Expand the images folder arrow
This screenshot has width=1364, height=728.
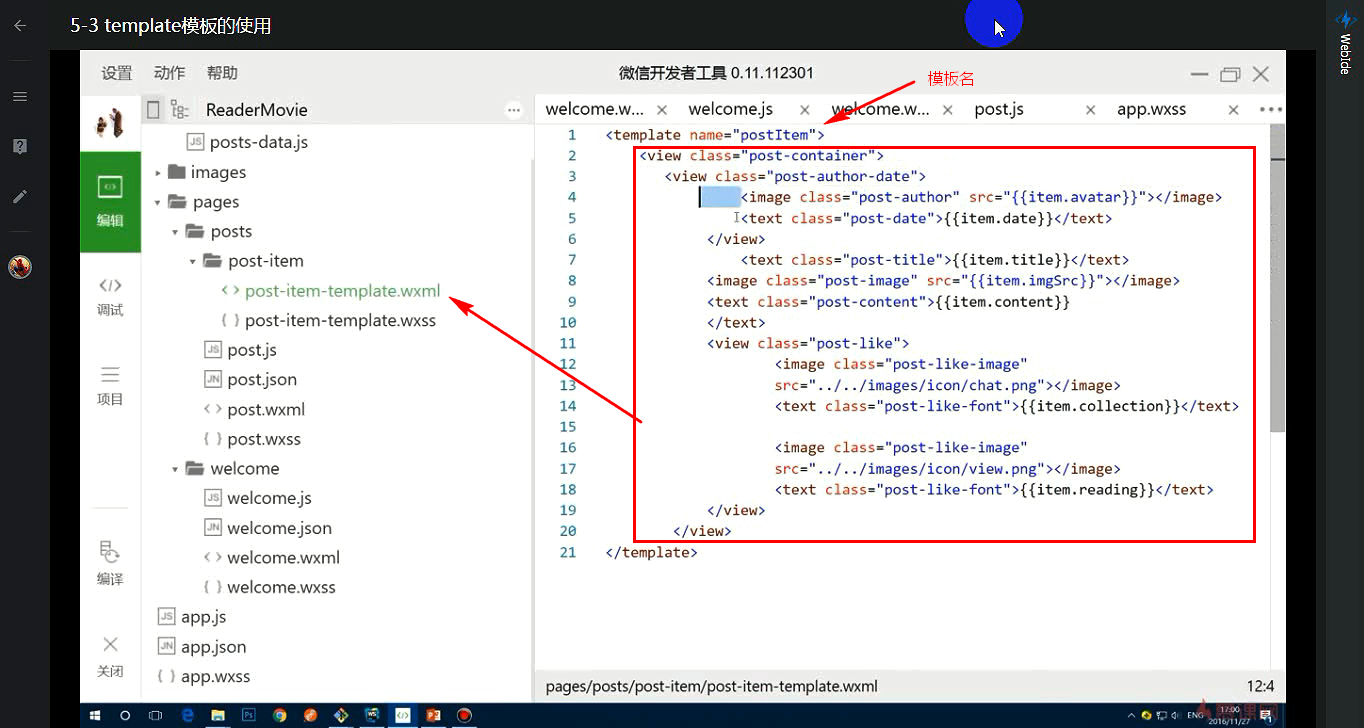tap(158, 173)
